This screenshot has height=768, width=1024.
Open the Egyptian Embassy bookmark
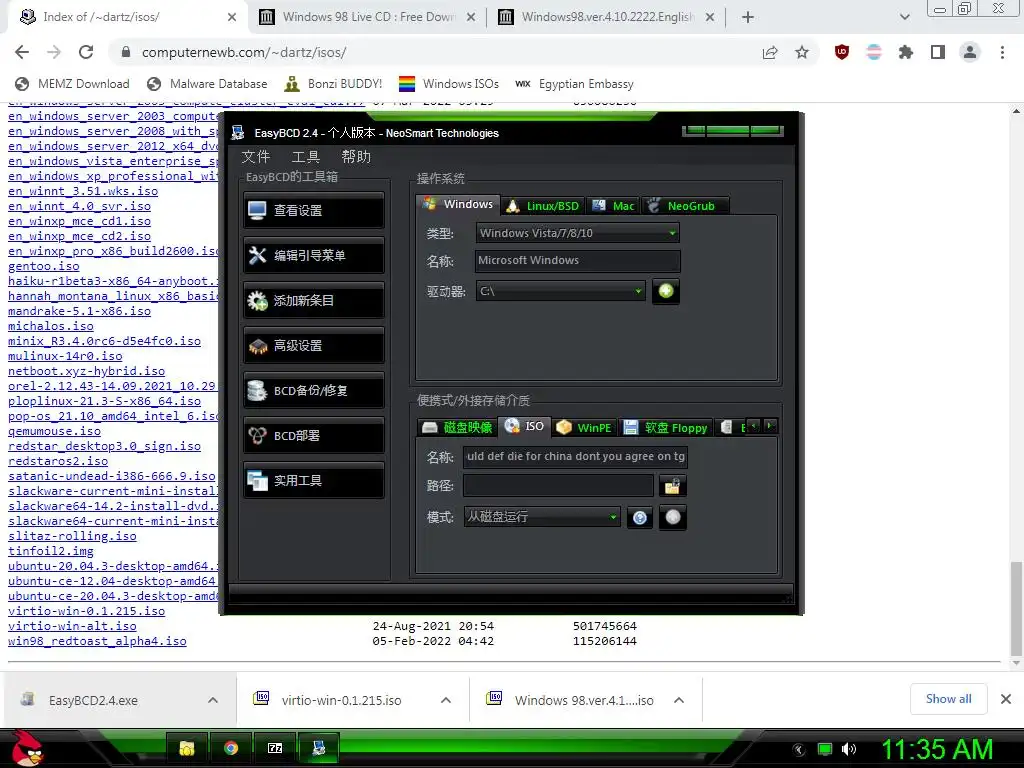coord(574,84)
